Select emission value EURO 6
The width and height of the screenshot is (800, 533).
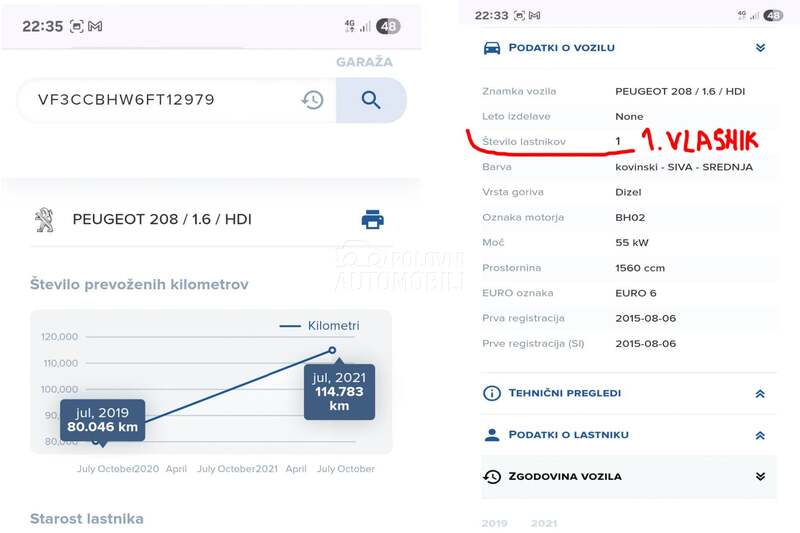click(636, 293)
